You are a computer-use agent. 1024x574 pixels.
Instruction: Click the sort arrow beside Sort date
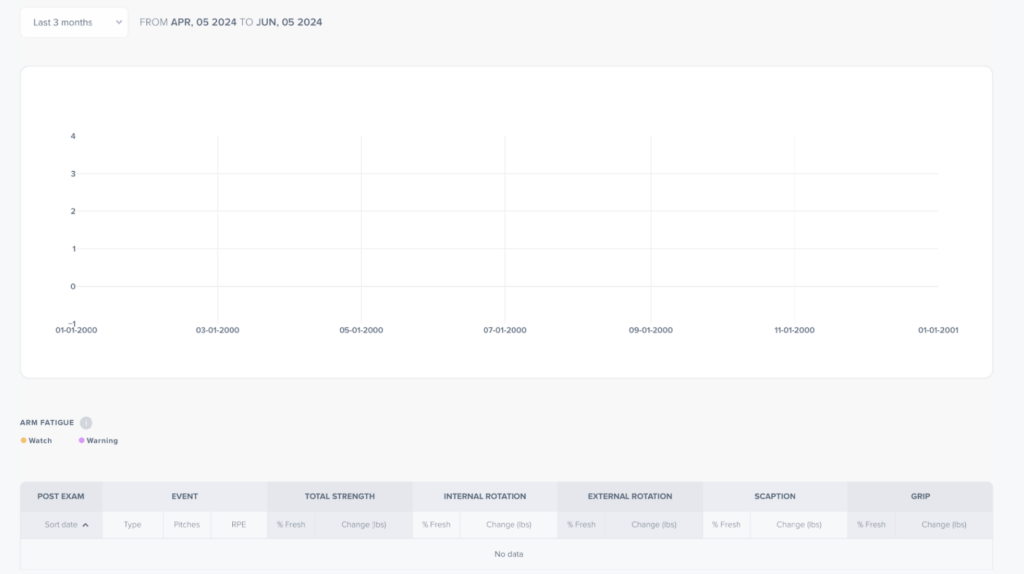(x=86, y=525)
